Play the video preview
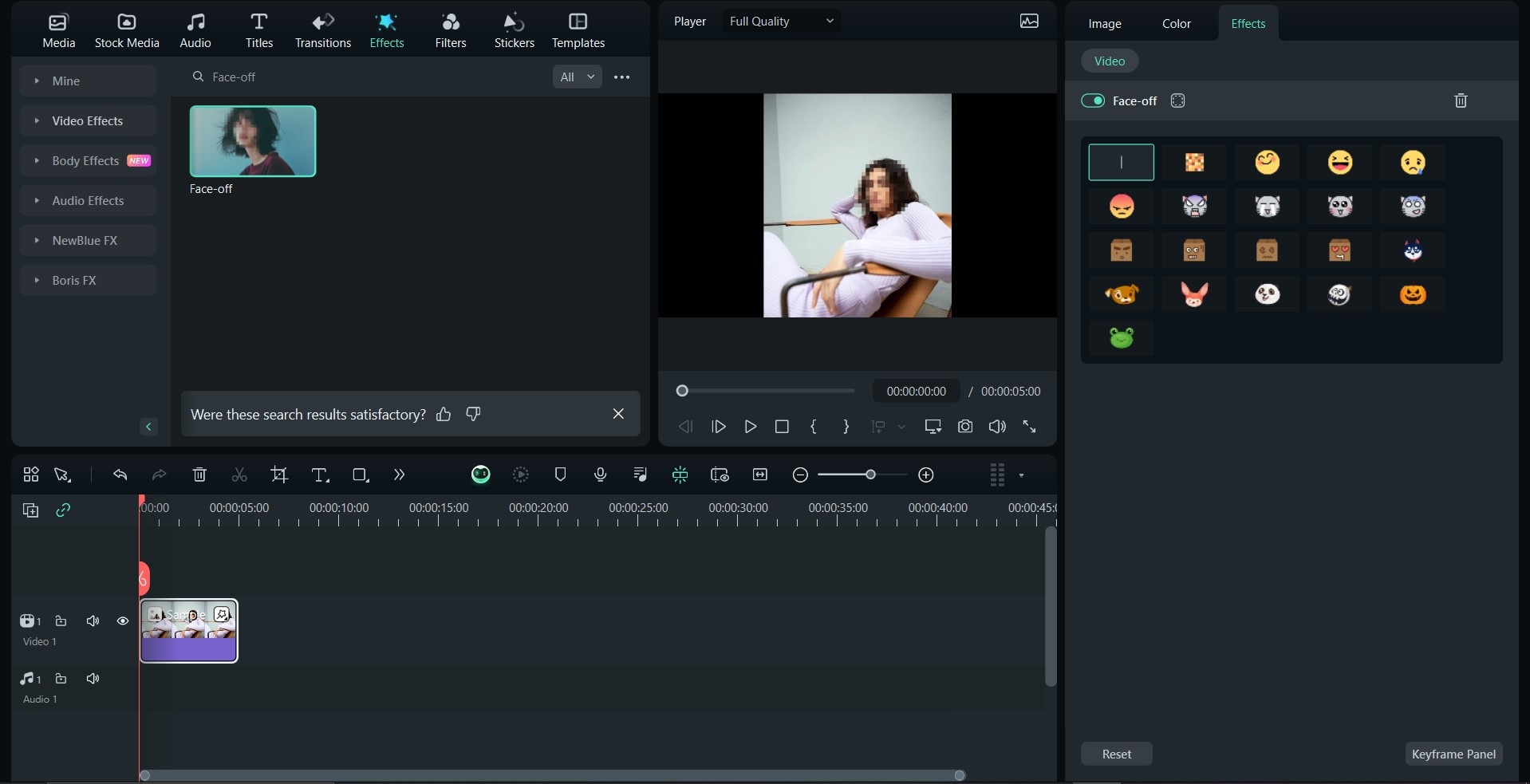The height and width of the screenshot is (784, 1530). point(750,427)
